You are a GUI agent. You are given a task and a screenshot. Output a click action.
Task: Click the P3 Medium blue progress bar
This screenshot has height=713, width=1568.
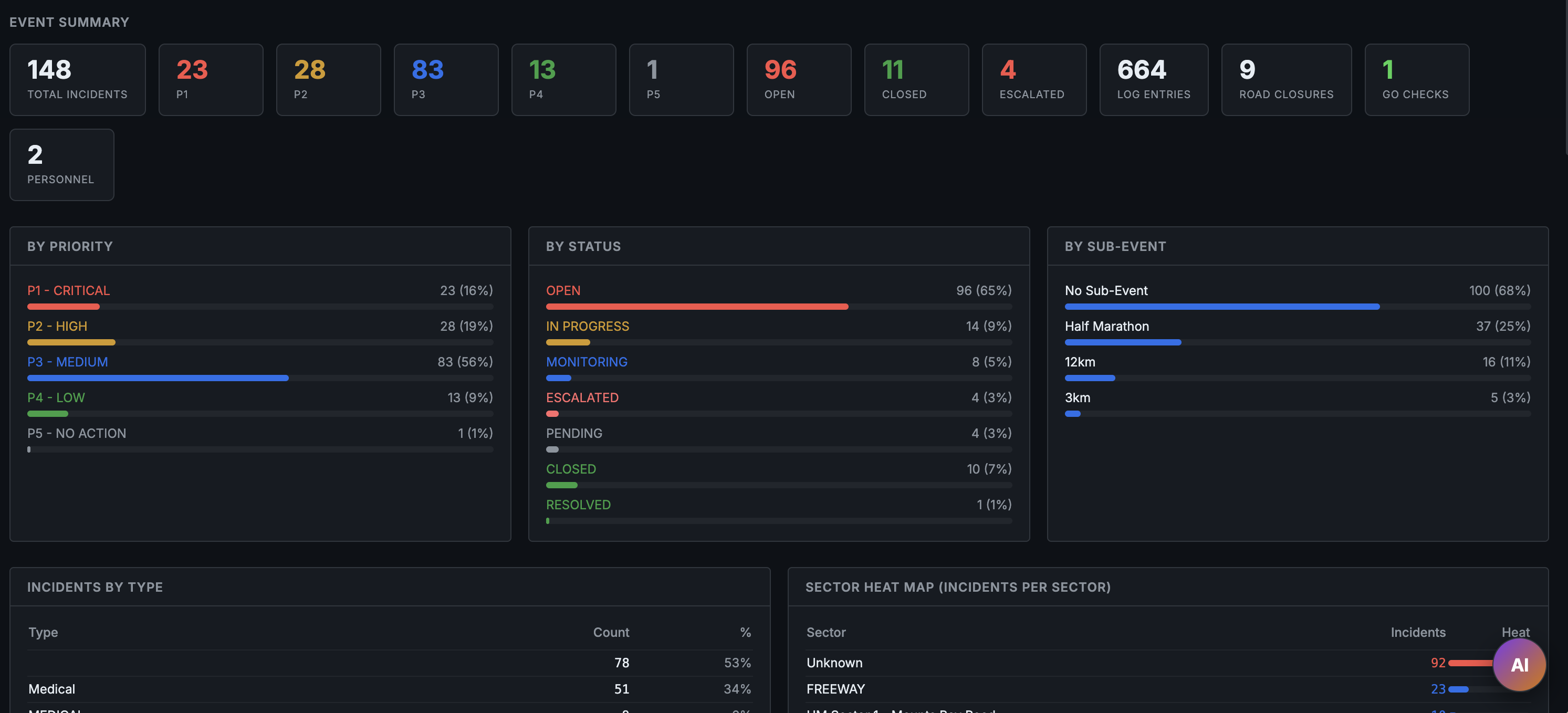click(158, 379)
